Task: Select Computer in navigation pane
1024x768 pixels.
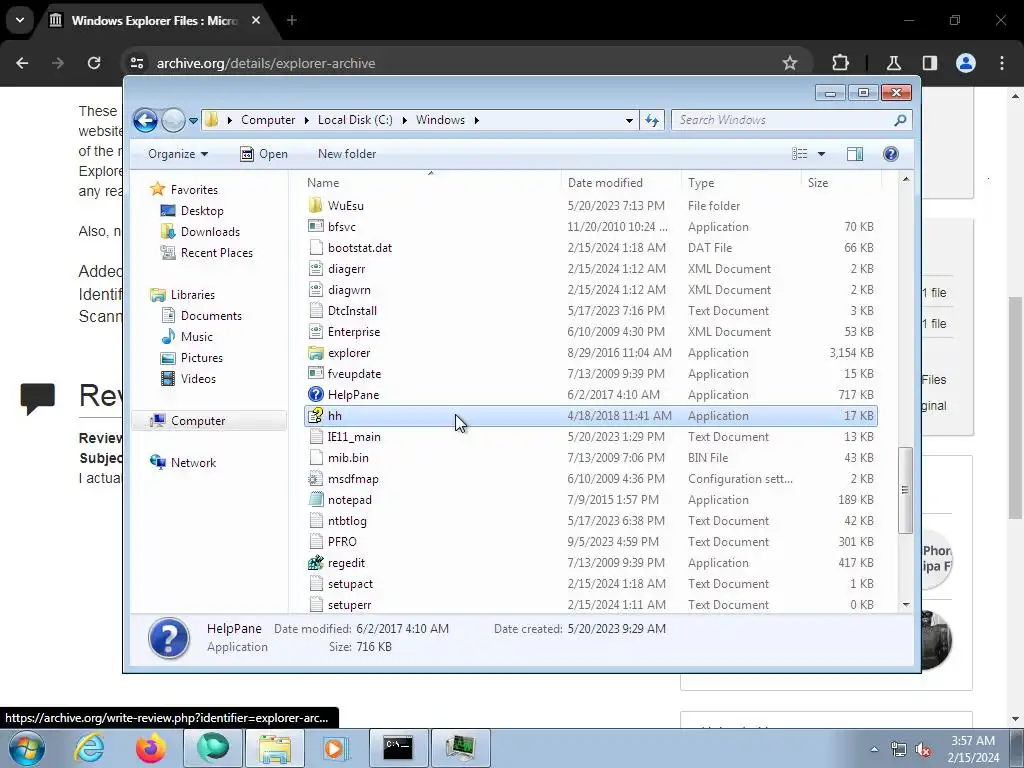Action: [209, 421]
